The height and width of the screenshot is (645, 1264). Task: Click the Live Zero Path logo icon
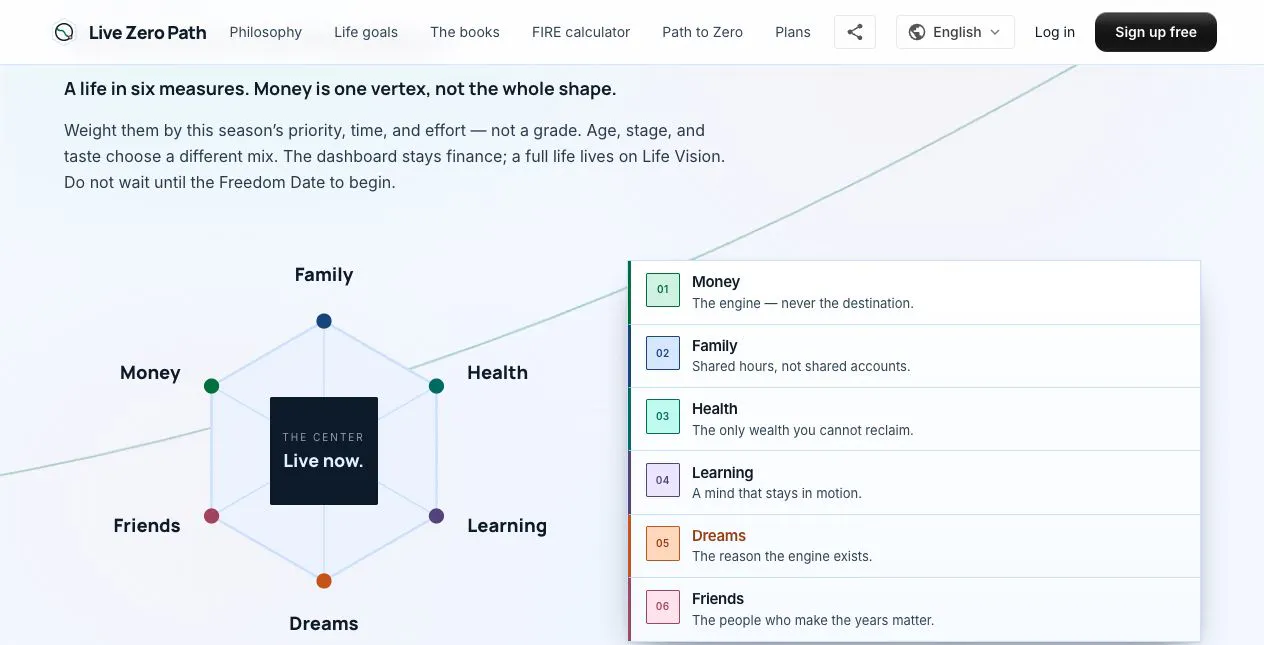pos(64,32)
